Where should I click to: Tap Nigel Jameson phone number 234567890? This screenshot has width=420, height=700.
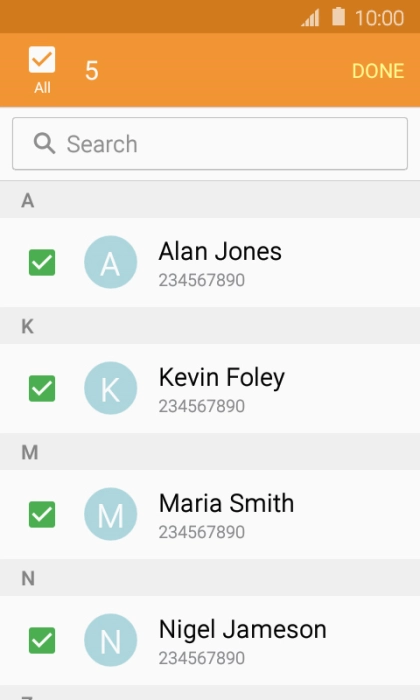point(202,658)
